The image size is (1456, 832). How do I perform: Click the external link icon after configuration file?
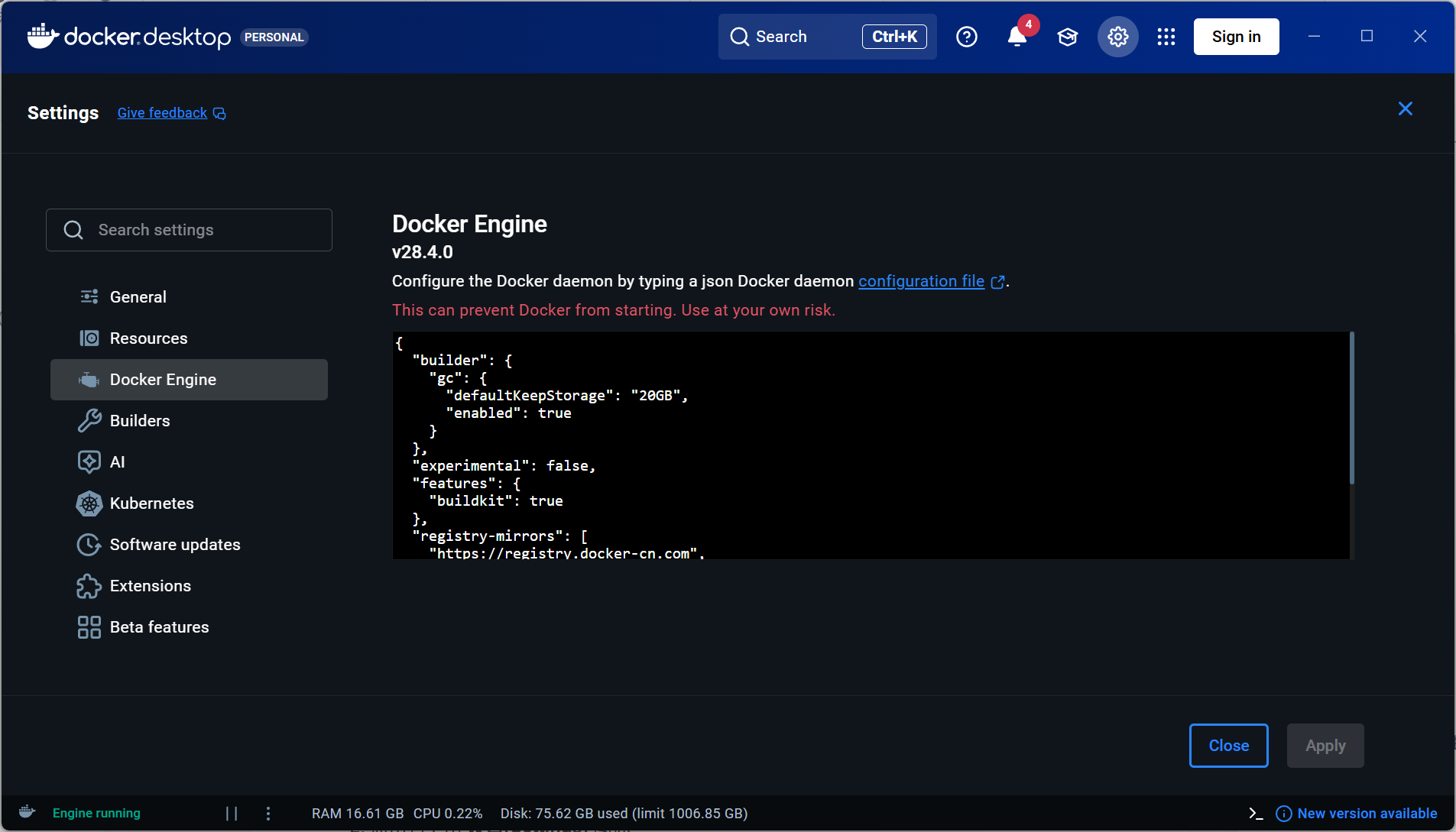pyautogui.click(x=997, y=282)
